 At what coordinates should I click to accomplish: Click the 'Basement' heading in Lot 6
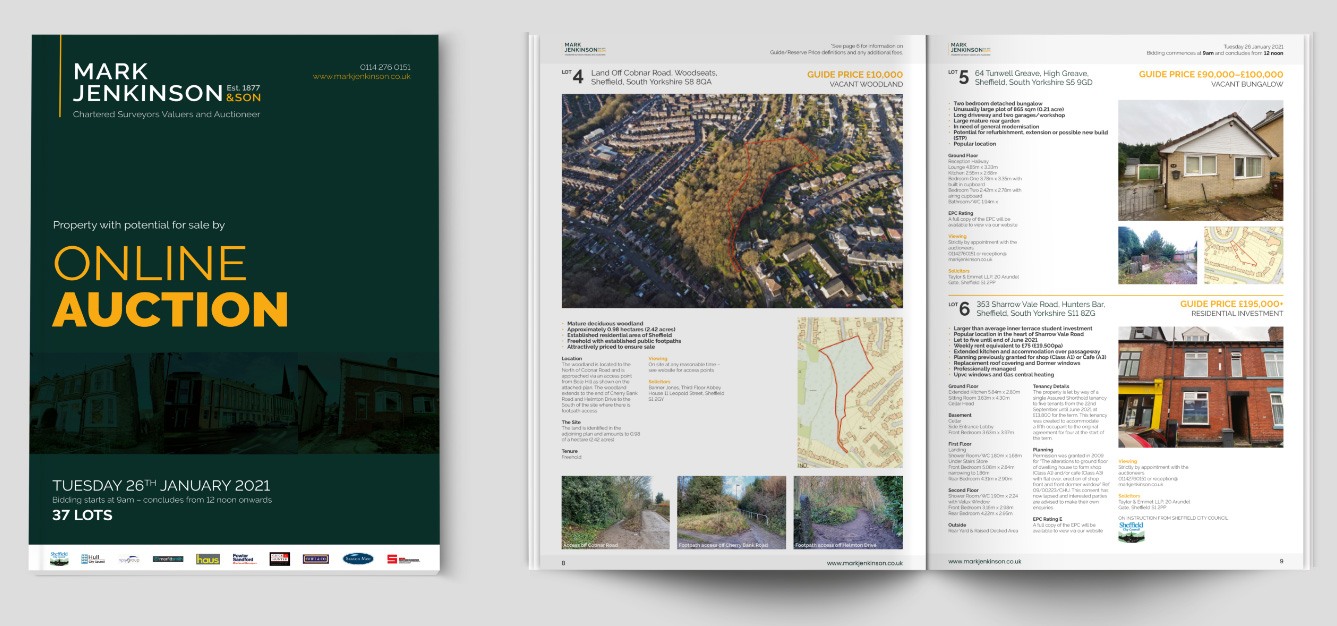click(x=960, y=415)
